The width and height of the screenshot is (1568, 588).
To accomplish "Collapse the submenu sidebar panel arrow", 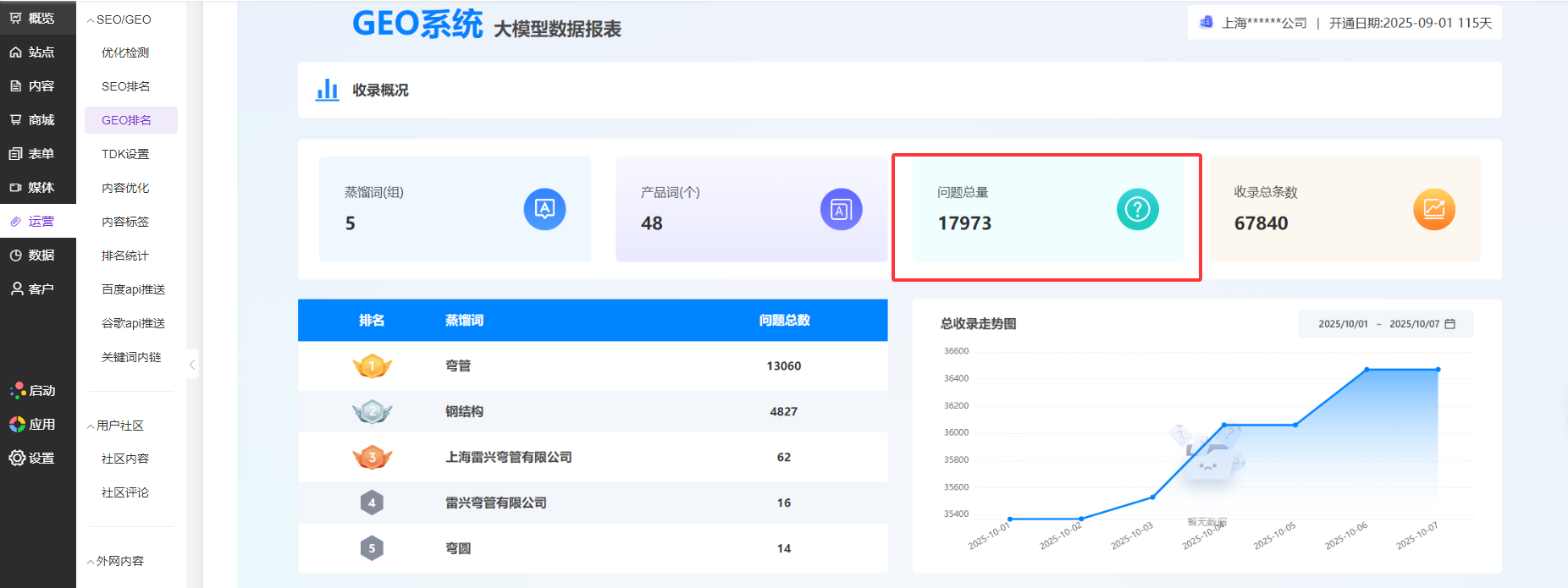I will click(192, 365).
